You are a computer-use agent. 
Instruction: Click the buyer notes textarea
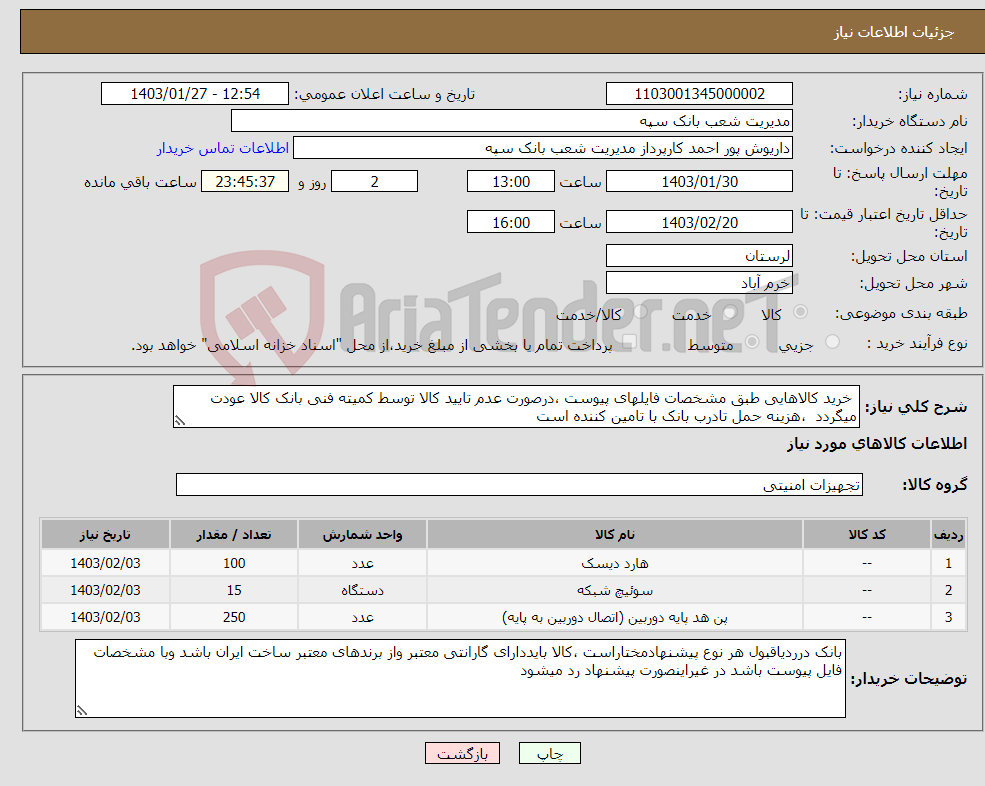point(460,679)
